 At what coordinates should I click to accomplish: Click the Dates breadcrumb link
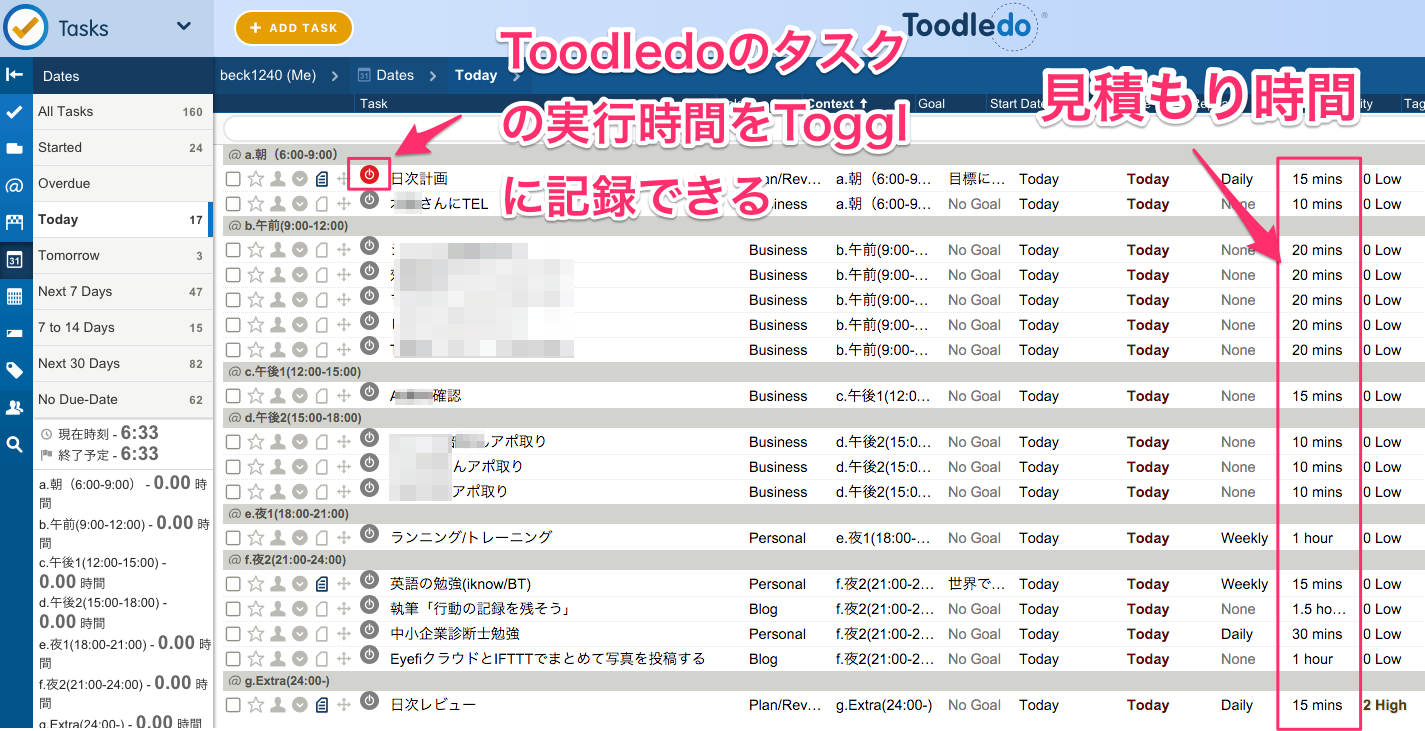394,75
